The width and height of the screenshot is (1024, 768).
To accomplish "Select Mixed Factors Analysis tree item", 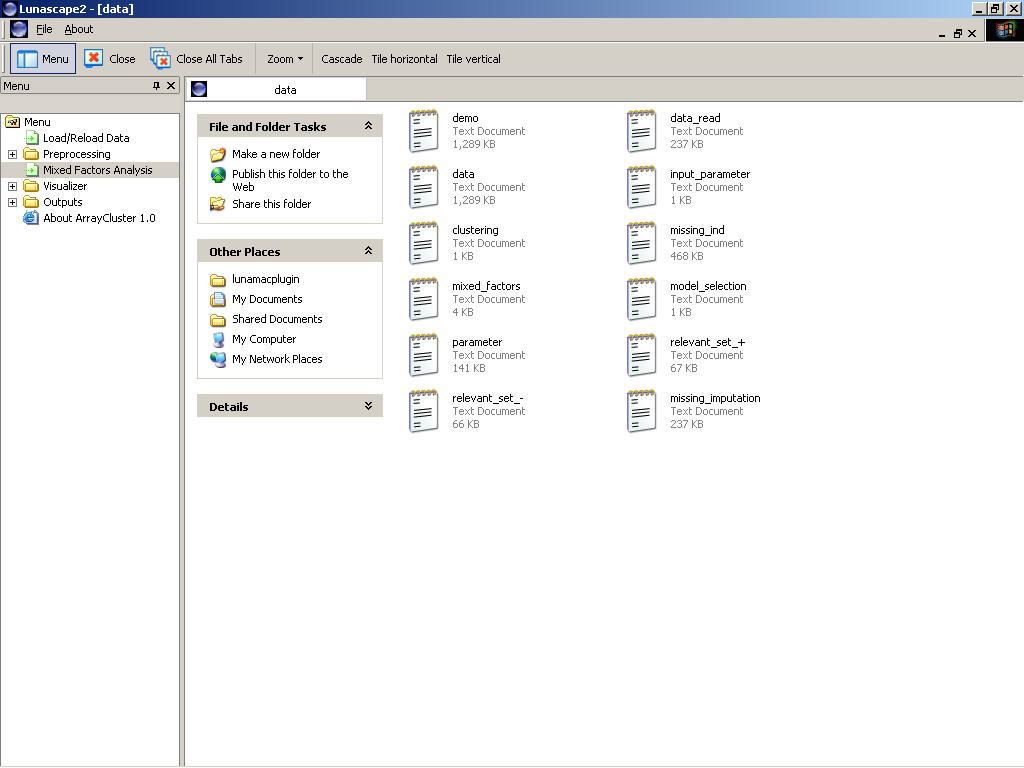I will pos(97,170).
